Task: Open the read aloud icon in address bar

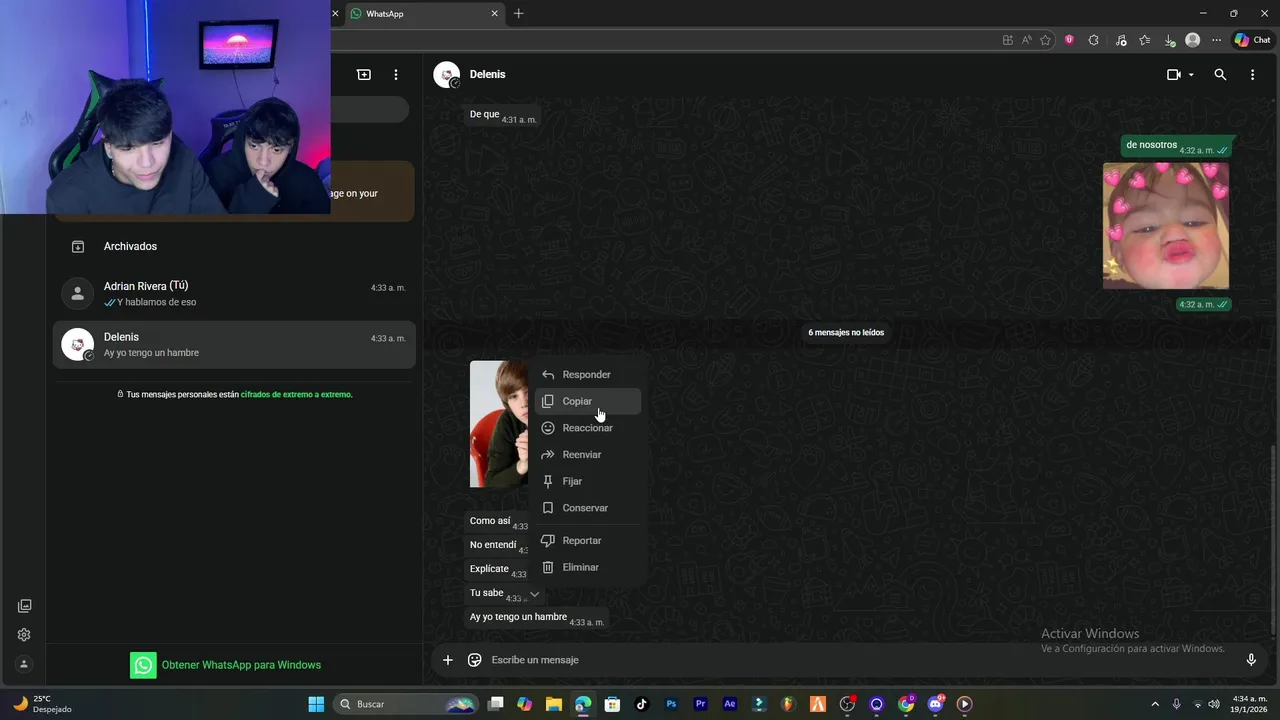Action: click(x=1027, y=40)
